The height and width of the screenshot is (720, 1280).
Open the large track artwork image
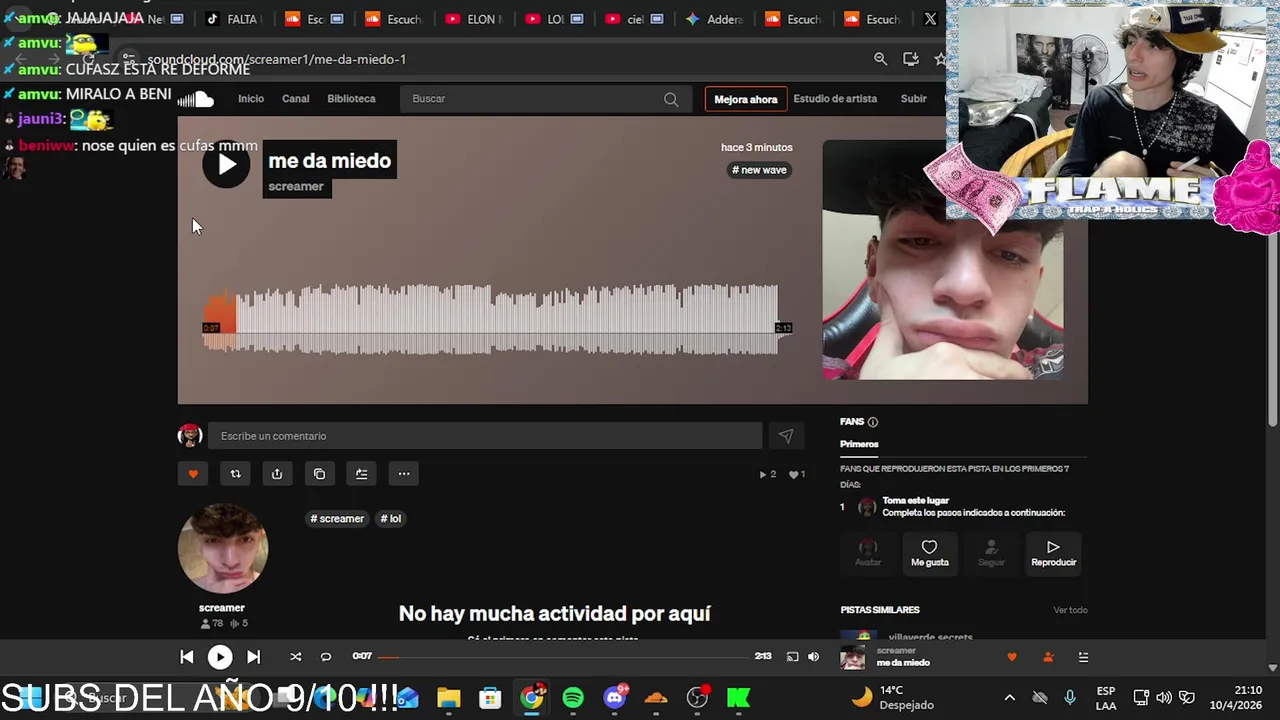click(943, 260)
